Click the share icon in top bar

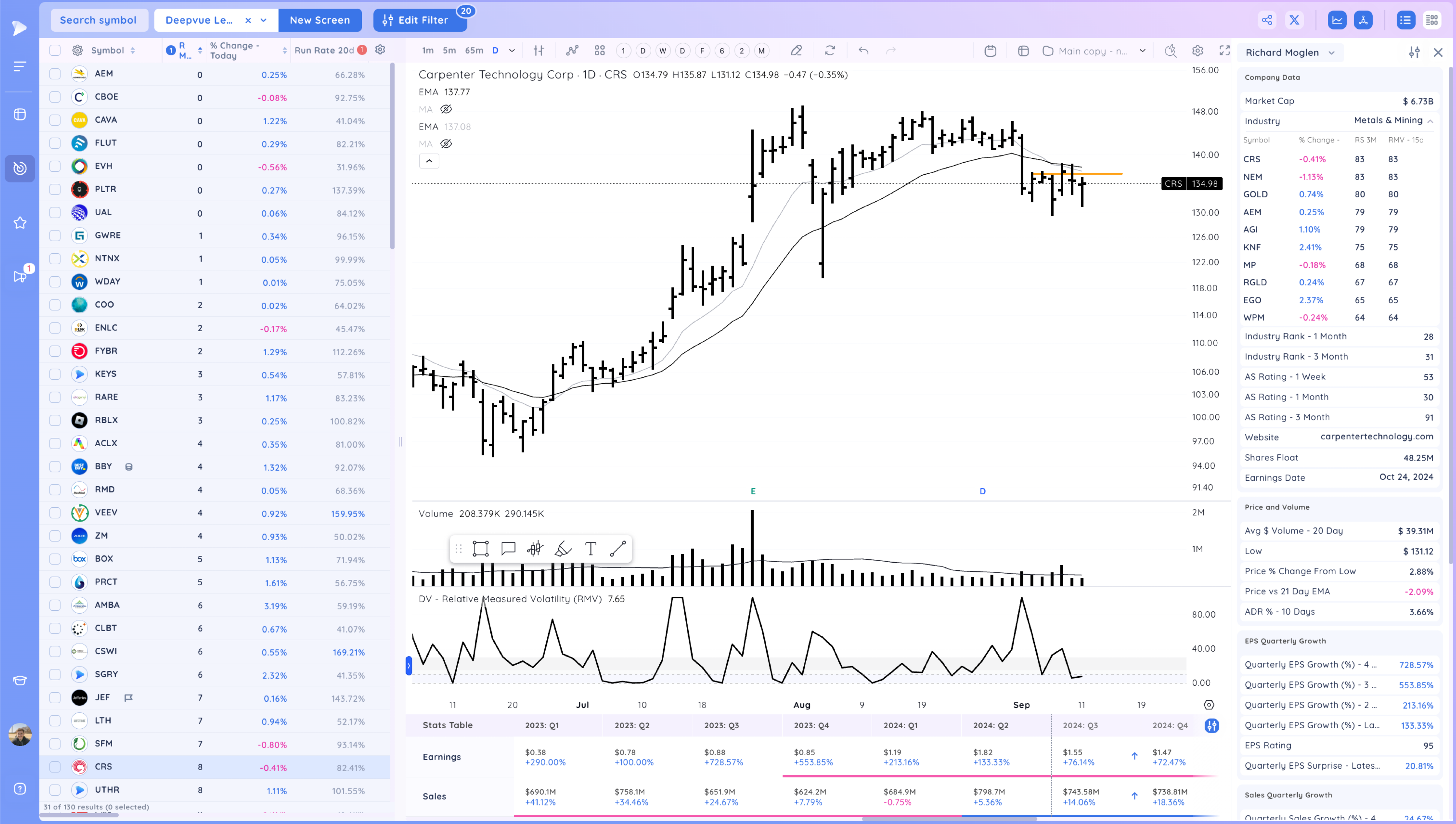tap(1266, 20)
